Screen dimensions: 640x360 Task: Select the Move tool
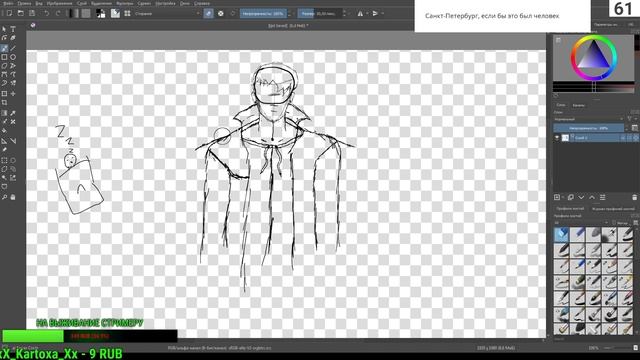click(x=13, y=93)
